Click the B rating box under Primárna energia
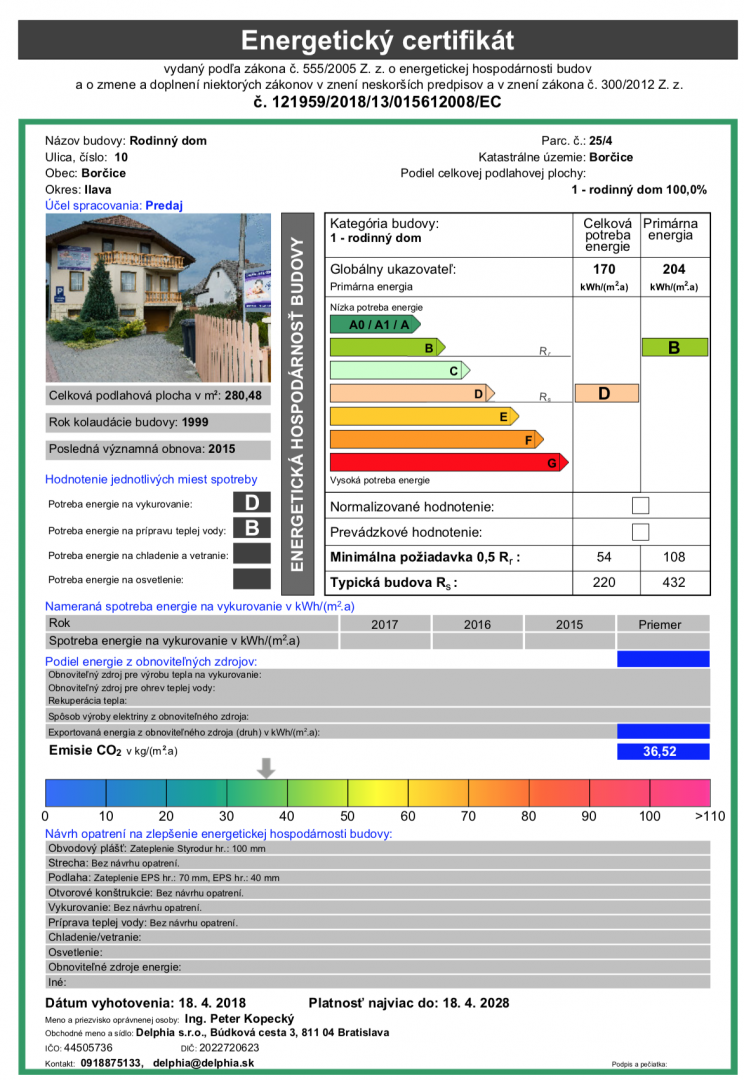Viewport: 744px width, 1080px height. click(x=674, y=347)
